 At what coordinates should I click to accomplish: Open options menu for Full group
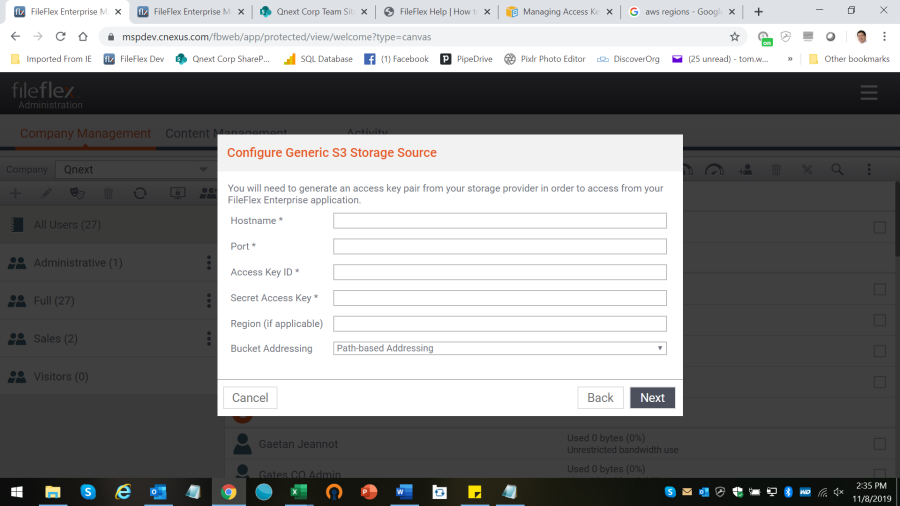tap(209, 301)
